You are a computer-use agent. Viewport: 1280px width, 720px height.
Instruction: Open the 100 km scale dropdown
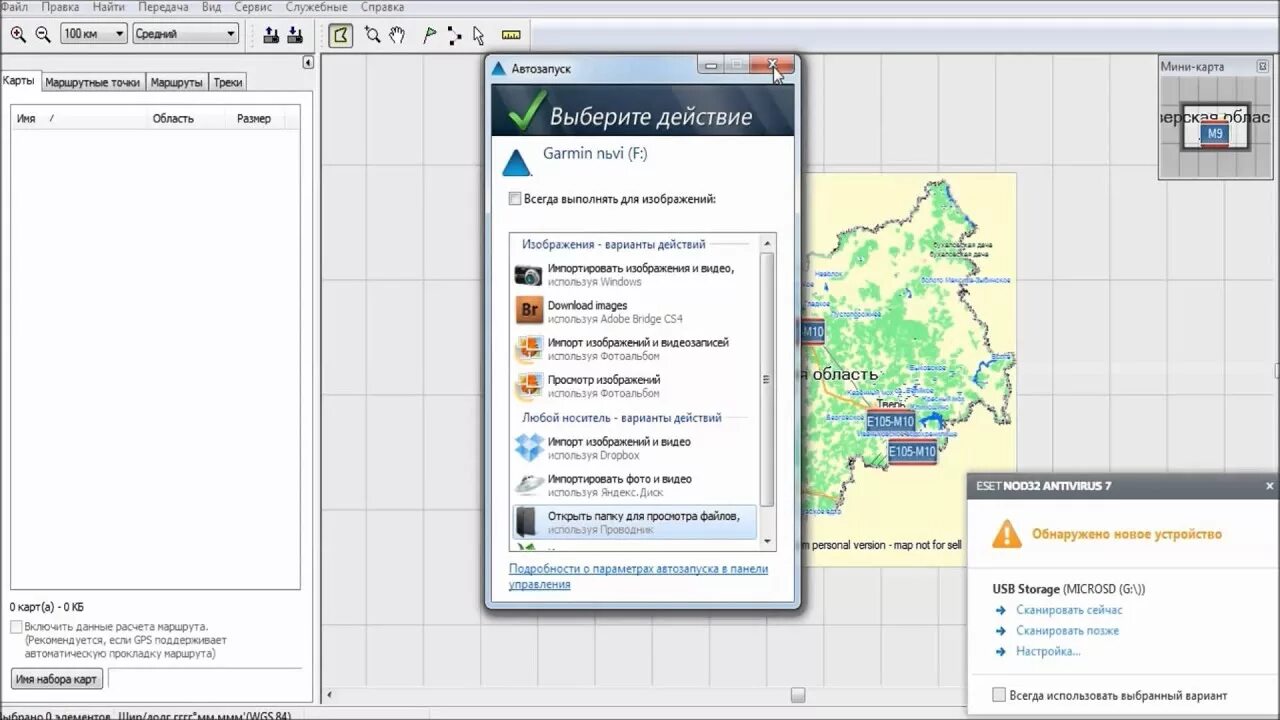point(94,34)
